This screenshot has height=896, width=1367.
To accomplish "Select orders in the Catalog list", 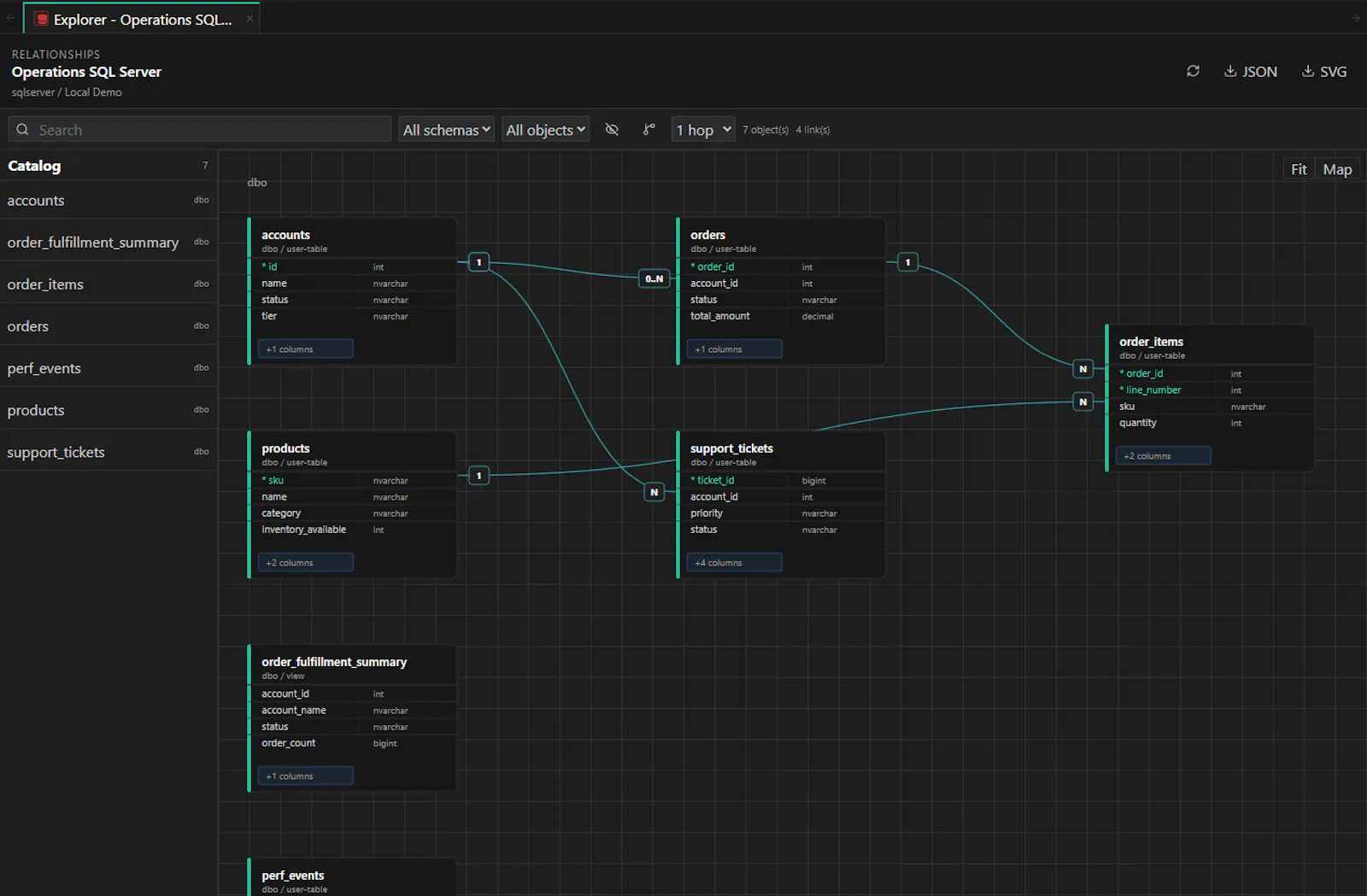I will [x=109, y=326].
